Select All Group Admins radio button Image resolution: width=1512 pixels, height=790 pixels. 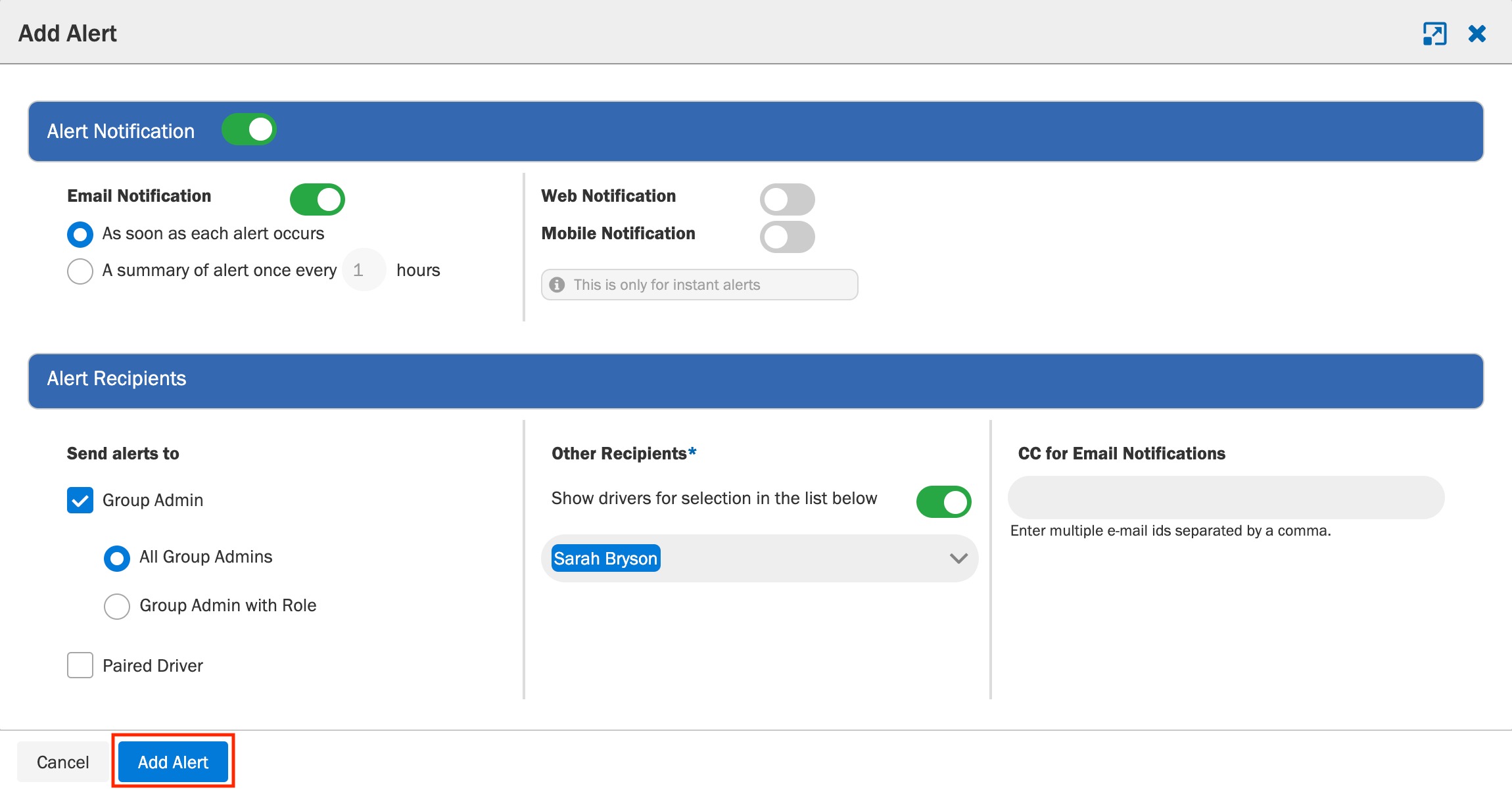pos(117,558)
